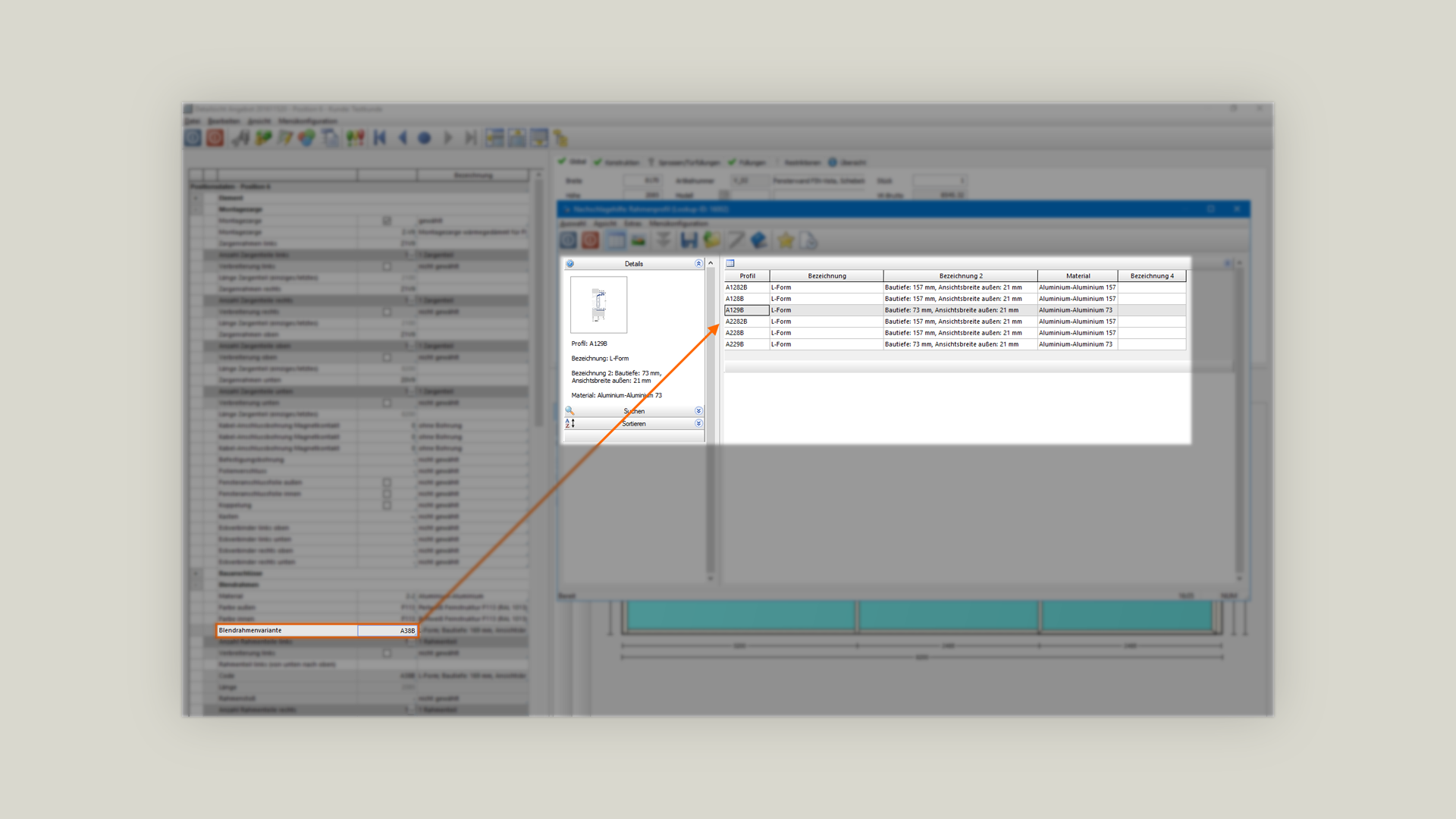Click the scroll-up arrow beside Details panel
Viewport: 1456px width, 819px height.
(x=711, y=263)
